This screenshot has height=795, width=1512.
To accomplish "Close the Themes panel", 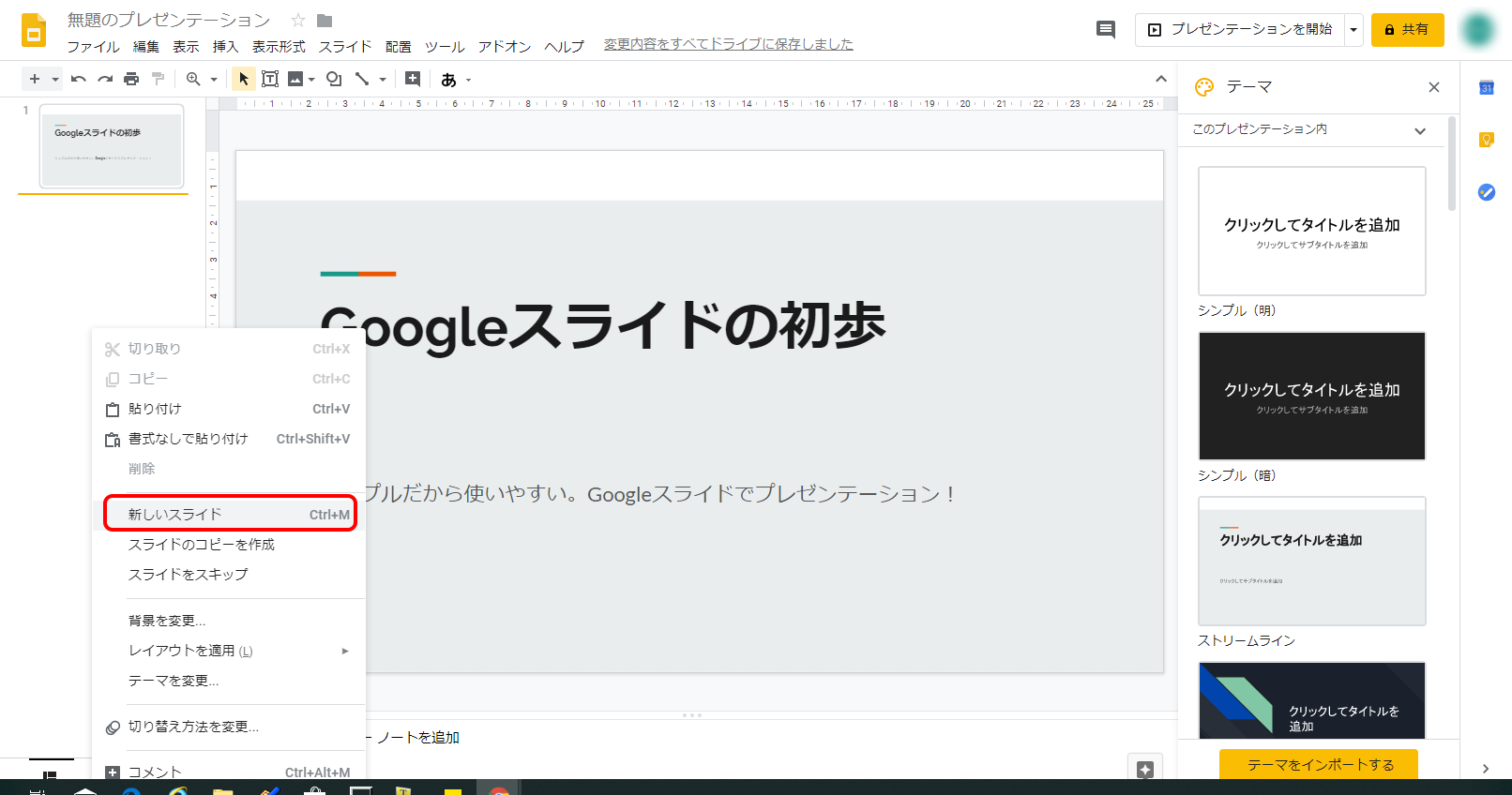I will point(1433,87).
